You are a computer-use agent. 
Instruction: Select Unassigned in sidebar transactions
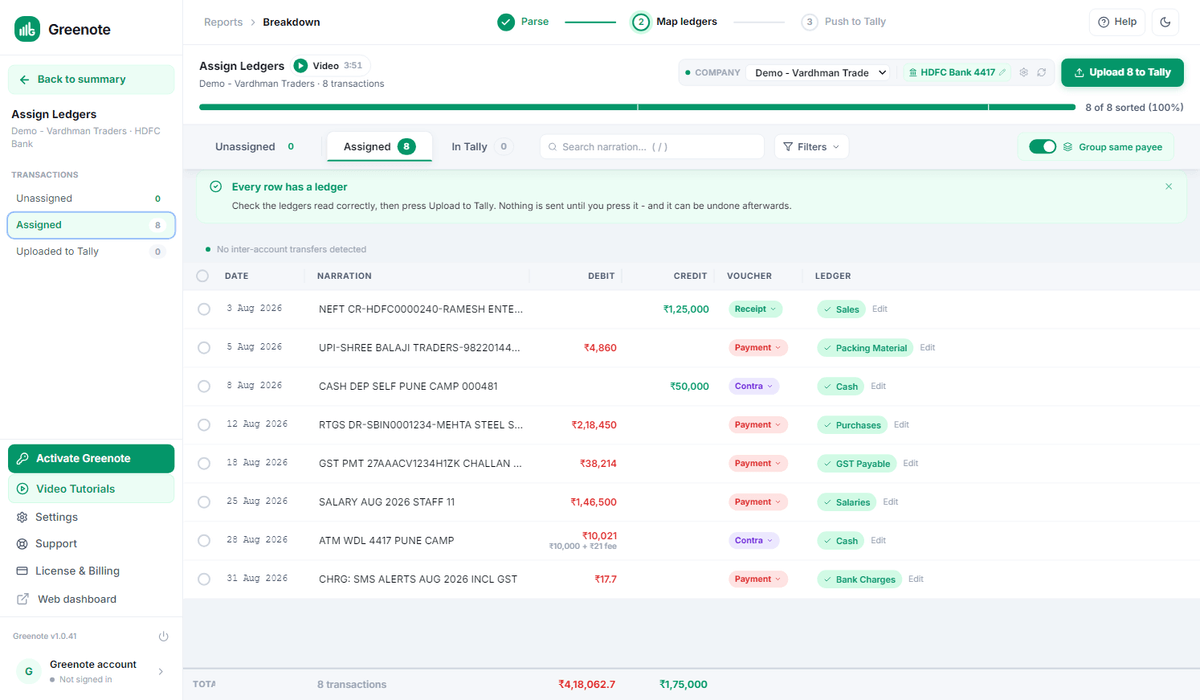click(91, 199)
